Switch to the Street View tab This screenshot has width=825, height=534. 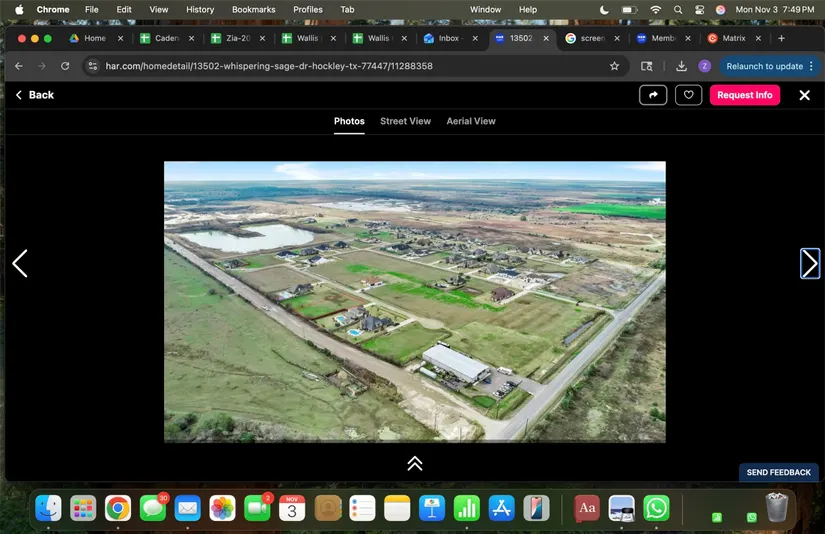pos(405,121)
